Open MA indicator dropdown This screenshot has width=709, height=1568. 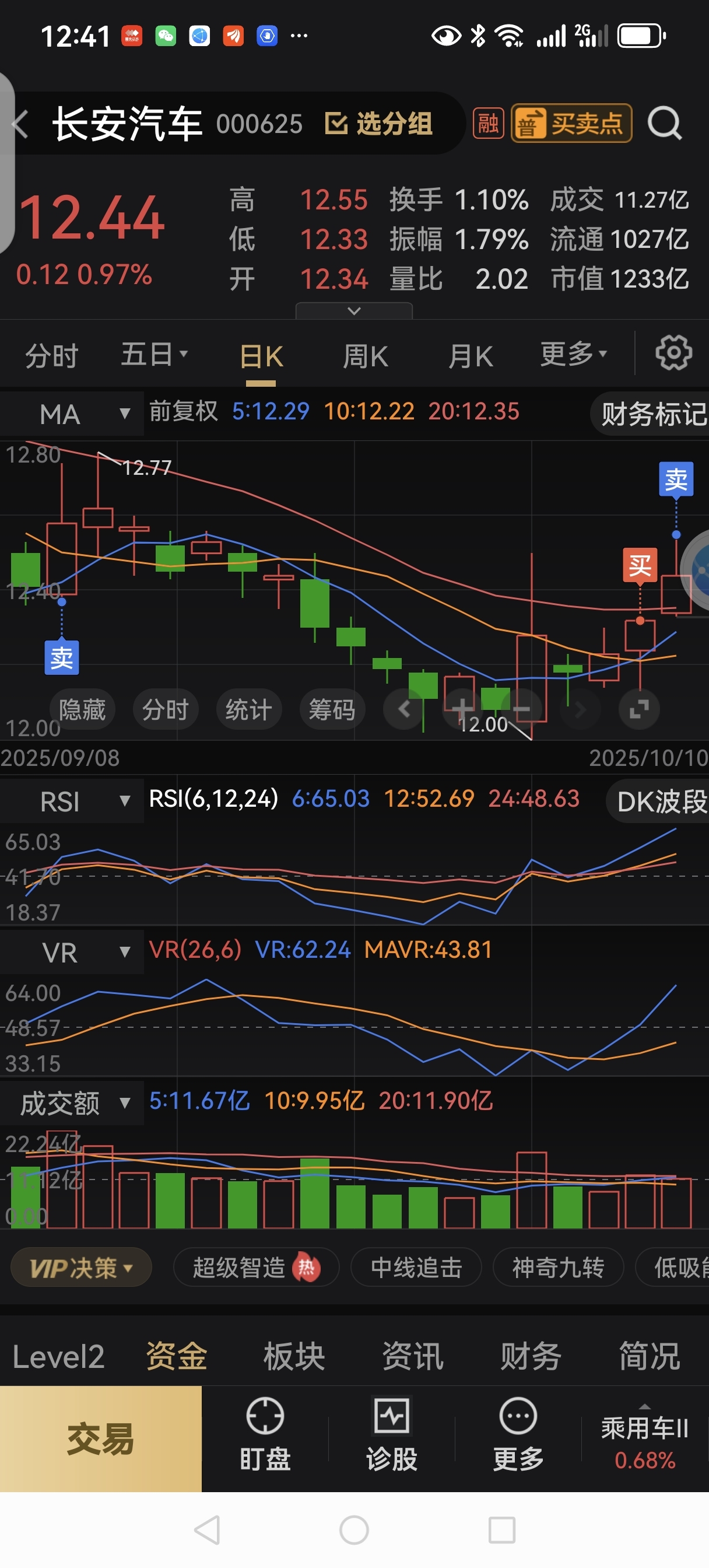pyautogui.click(x=72, y=414)
